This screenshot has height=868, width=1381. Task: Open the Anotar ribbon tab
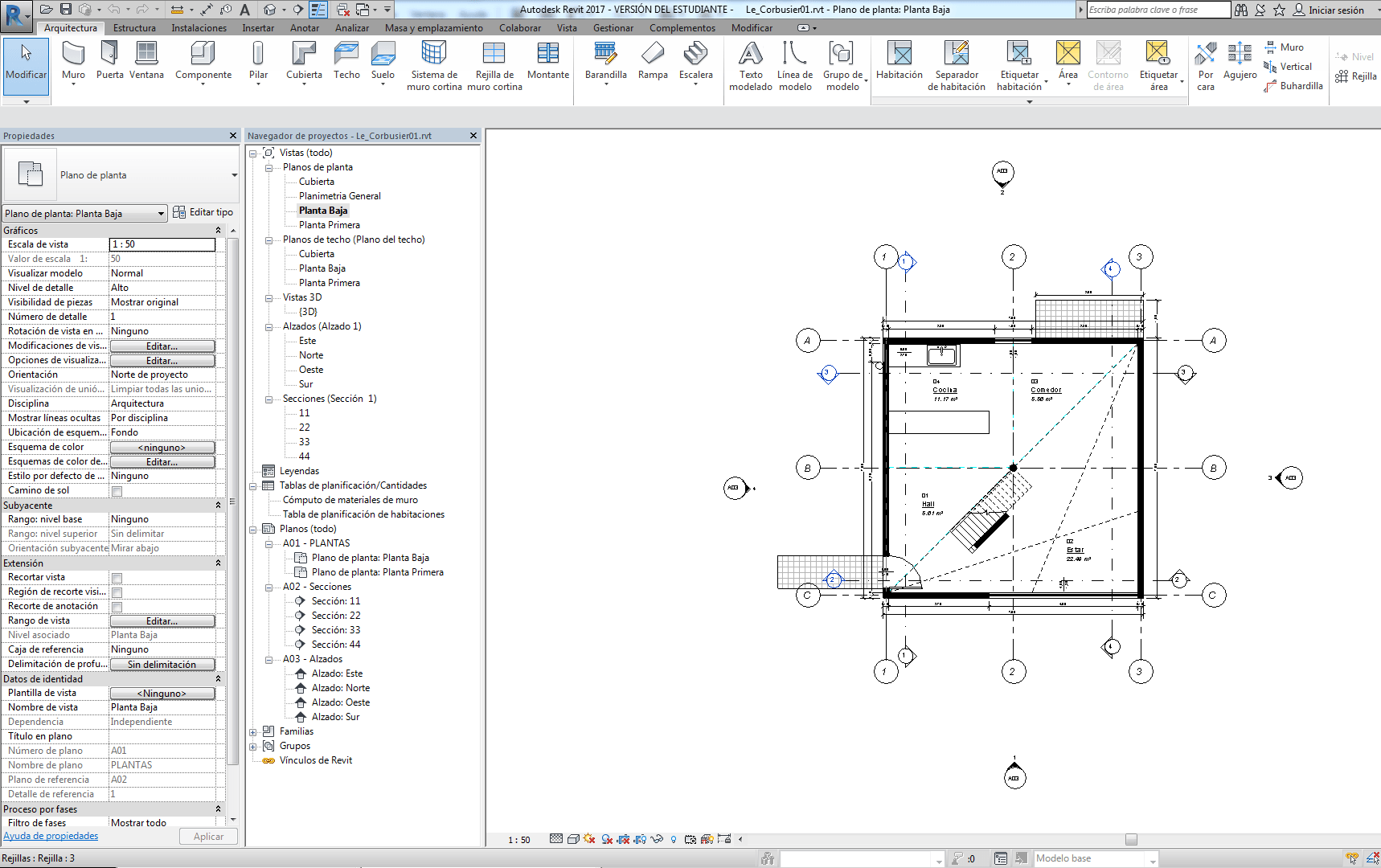point(305,28)
